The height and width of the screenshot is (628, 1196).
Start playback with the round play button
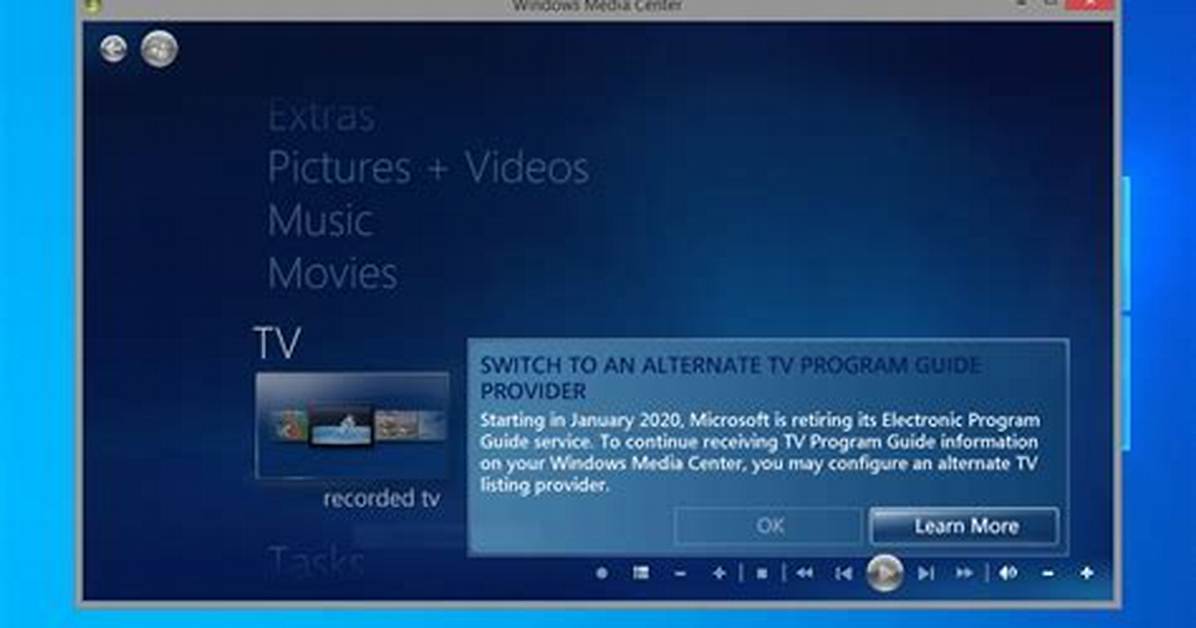[885, 573]
